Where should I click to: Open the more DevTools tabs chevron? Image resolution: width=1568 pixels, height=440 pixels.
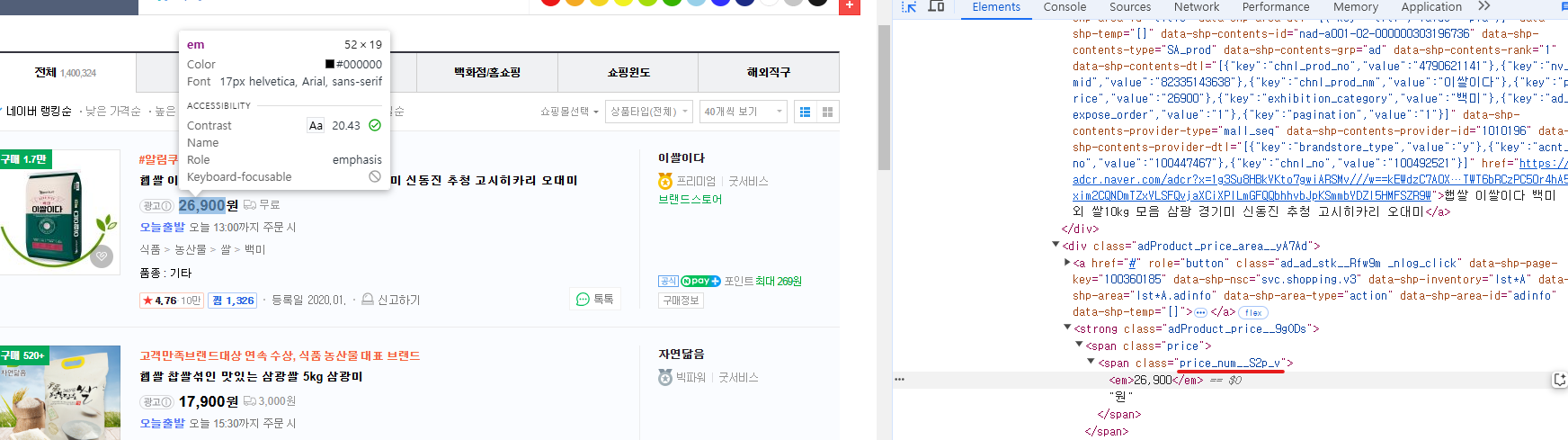[1483, 6]
